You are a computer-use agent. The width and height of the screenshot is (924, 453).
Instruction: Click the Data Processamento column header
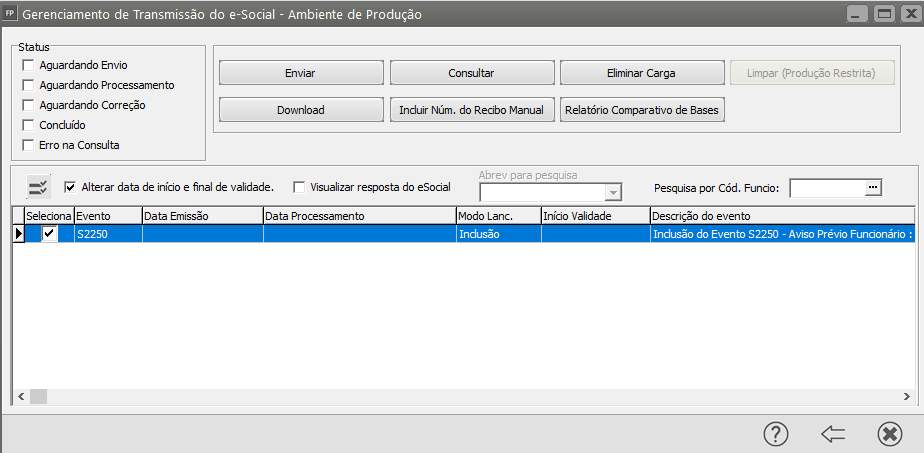coord(359,216)
